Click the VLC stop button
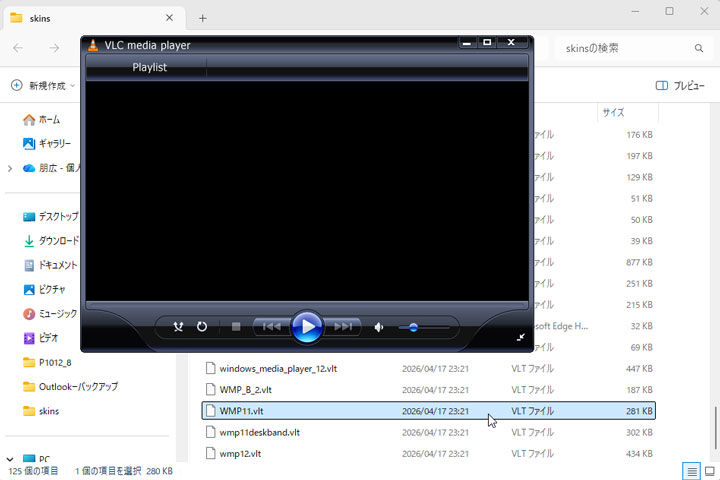 click(x=236, y=327)
